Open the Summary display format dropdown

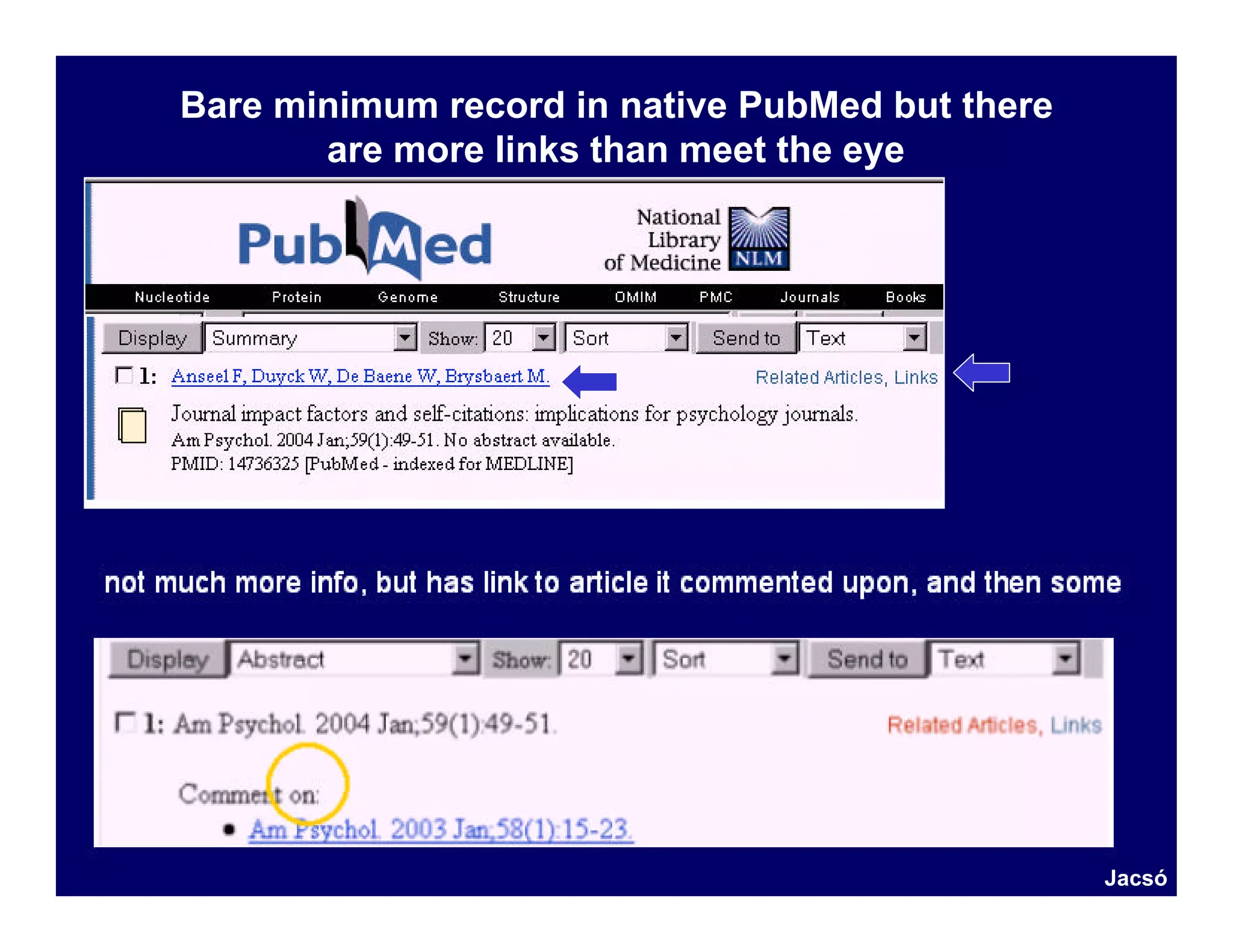click(x=311, y=338)
